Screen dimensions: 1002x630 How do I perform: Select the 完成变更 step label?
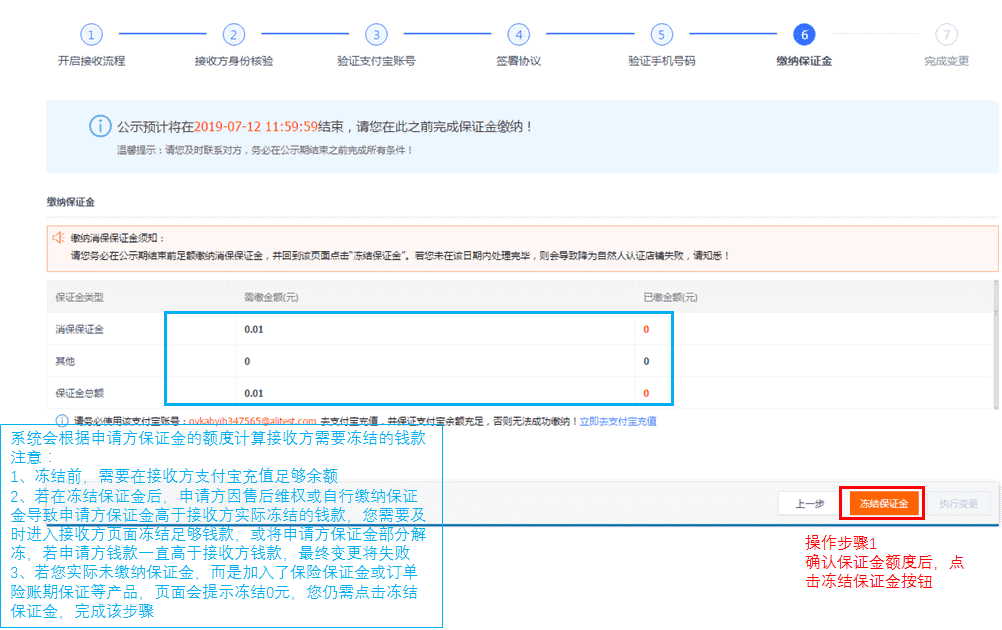pyautogui.click(x=946, y=61)
